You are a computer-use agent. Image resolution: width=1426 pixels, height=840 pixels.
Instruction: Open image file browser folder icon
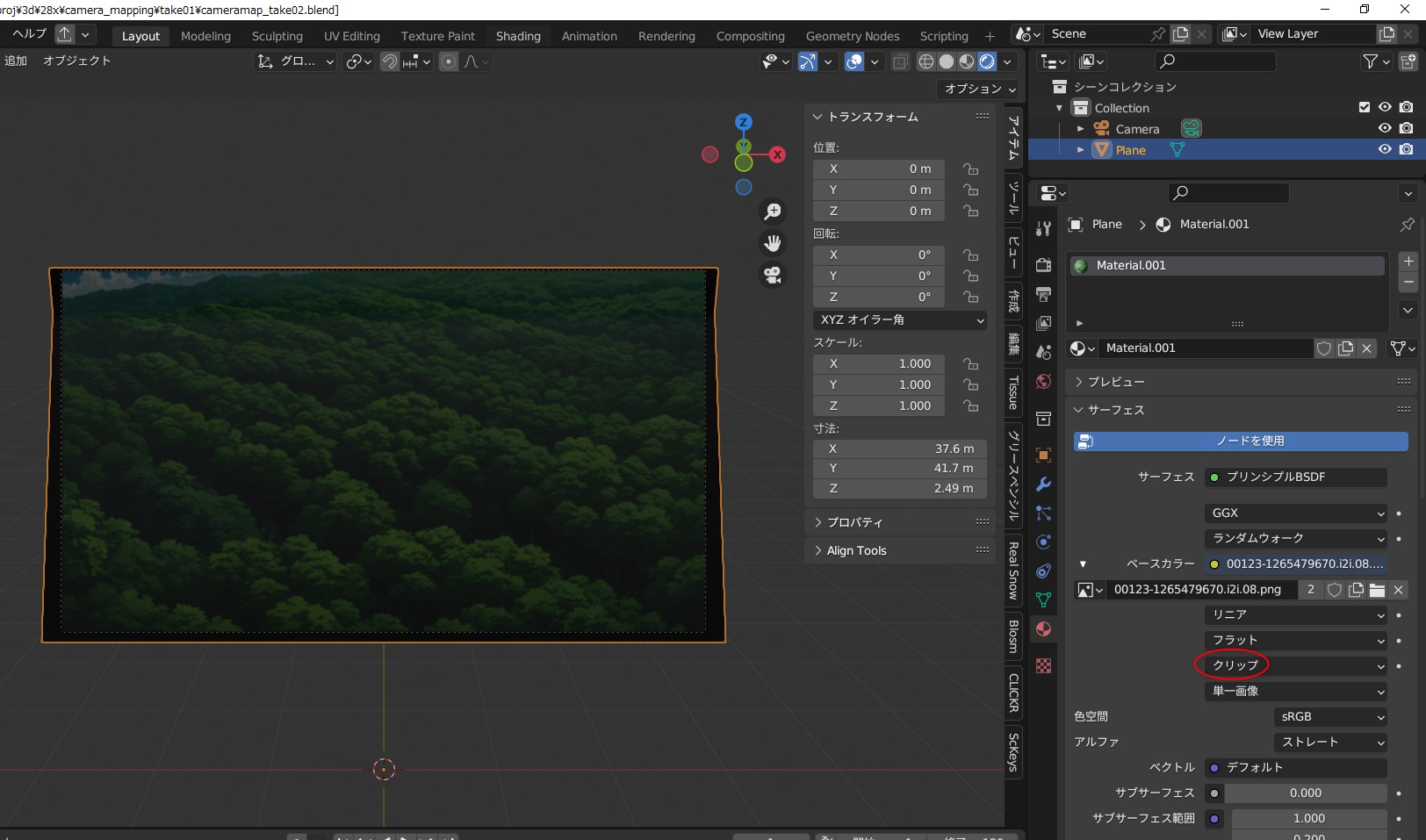(x=1377, y=590)
